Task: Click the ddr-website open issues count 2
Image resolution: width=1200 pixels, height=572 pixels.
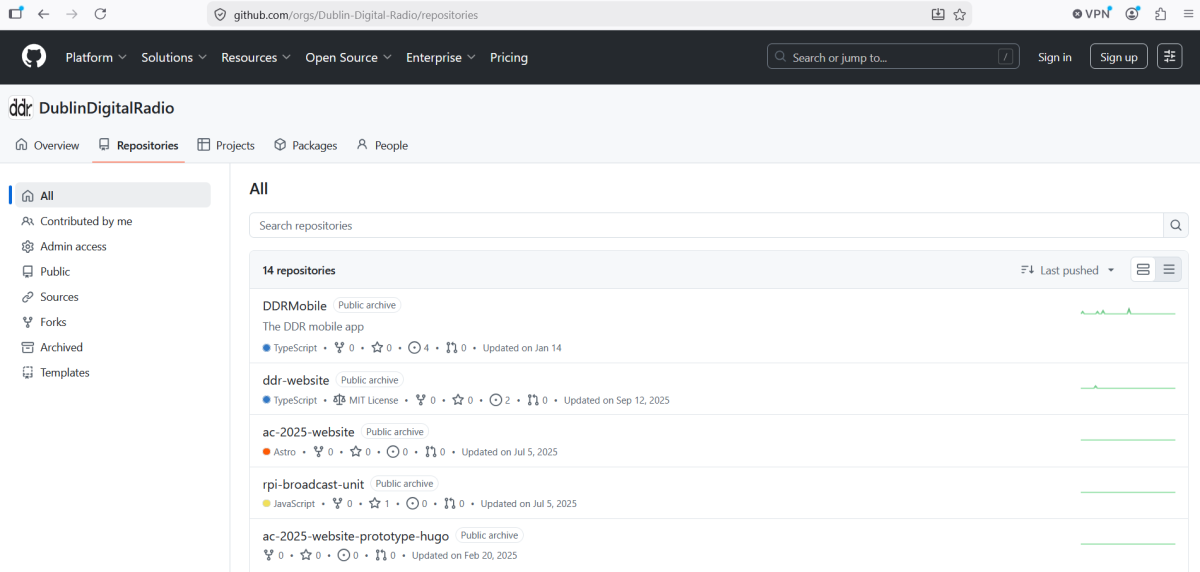Action: tap(500, 400)
